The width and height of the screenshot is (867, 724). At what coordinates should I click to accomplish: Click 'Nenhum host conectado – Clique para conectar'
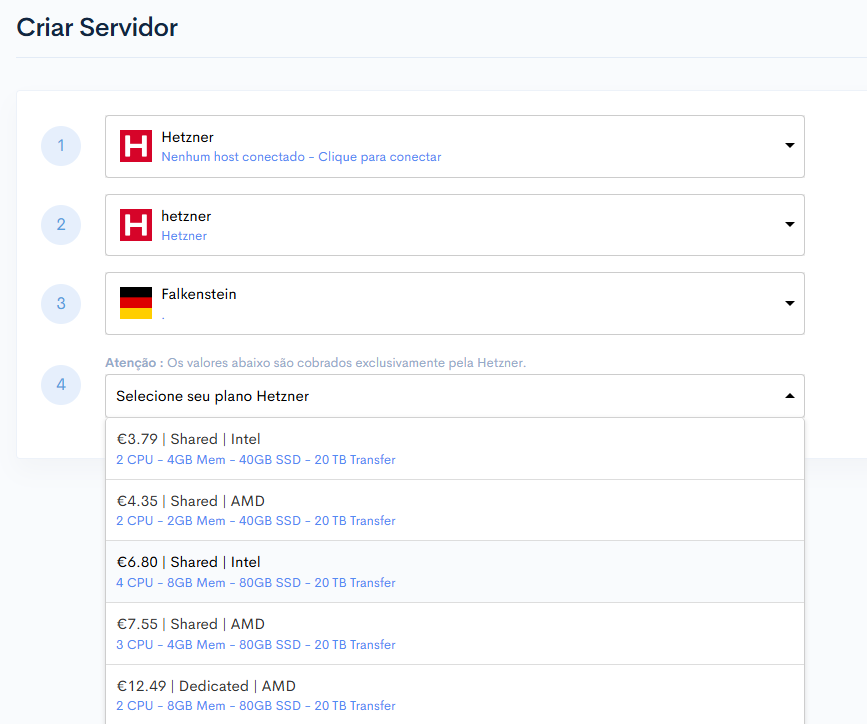click(301, 157)
